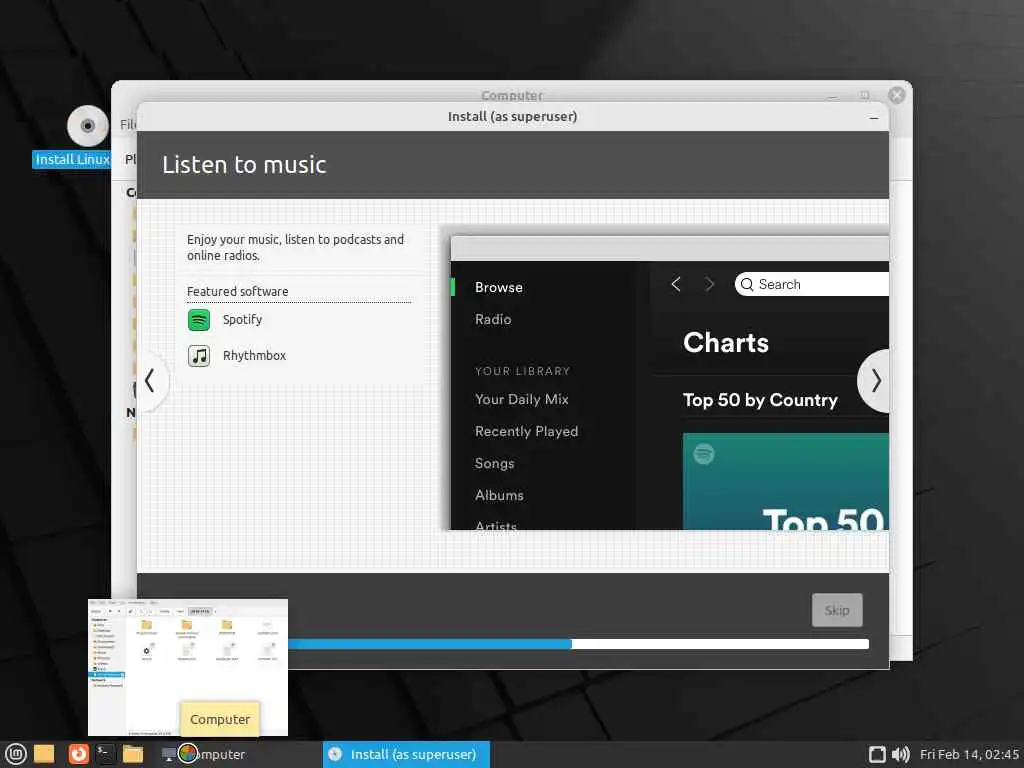Screen dimensions: 1024x768
Task: Open the Linux Mint start menu
Action: point(15,754)
